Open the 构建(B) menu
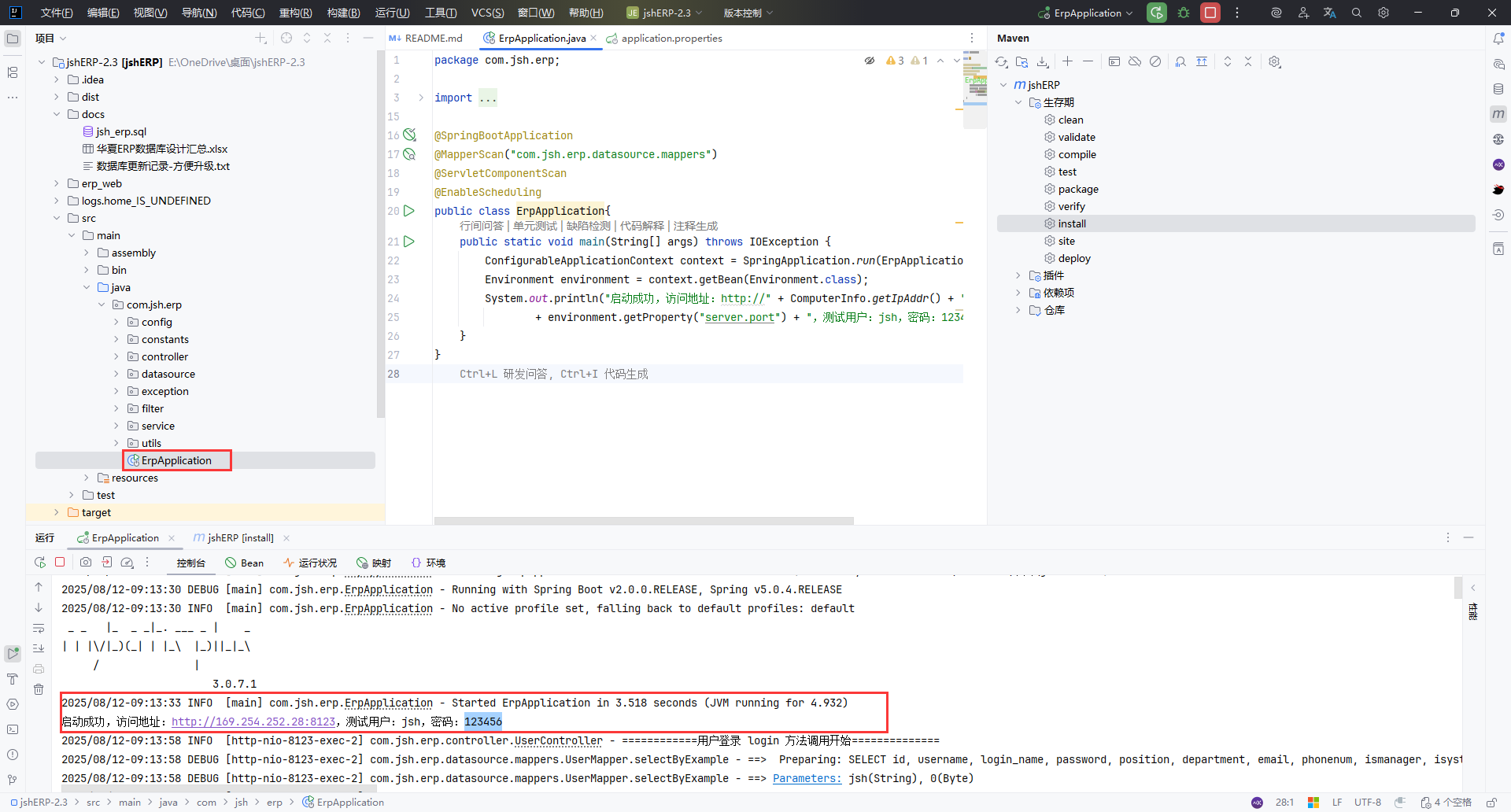The height and width of the screenshot is (812, 1511). (x=343, y=13)
